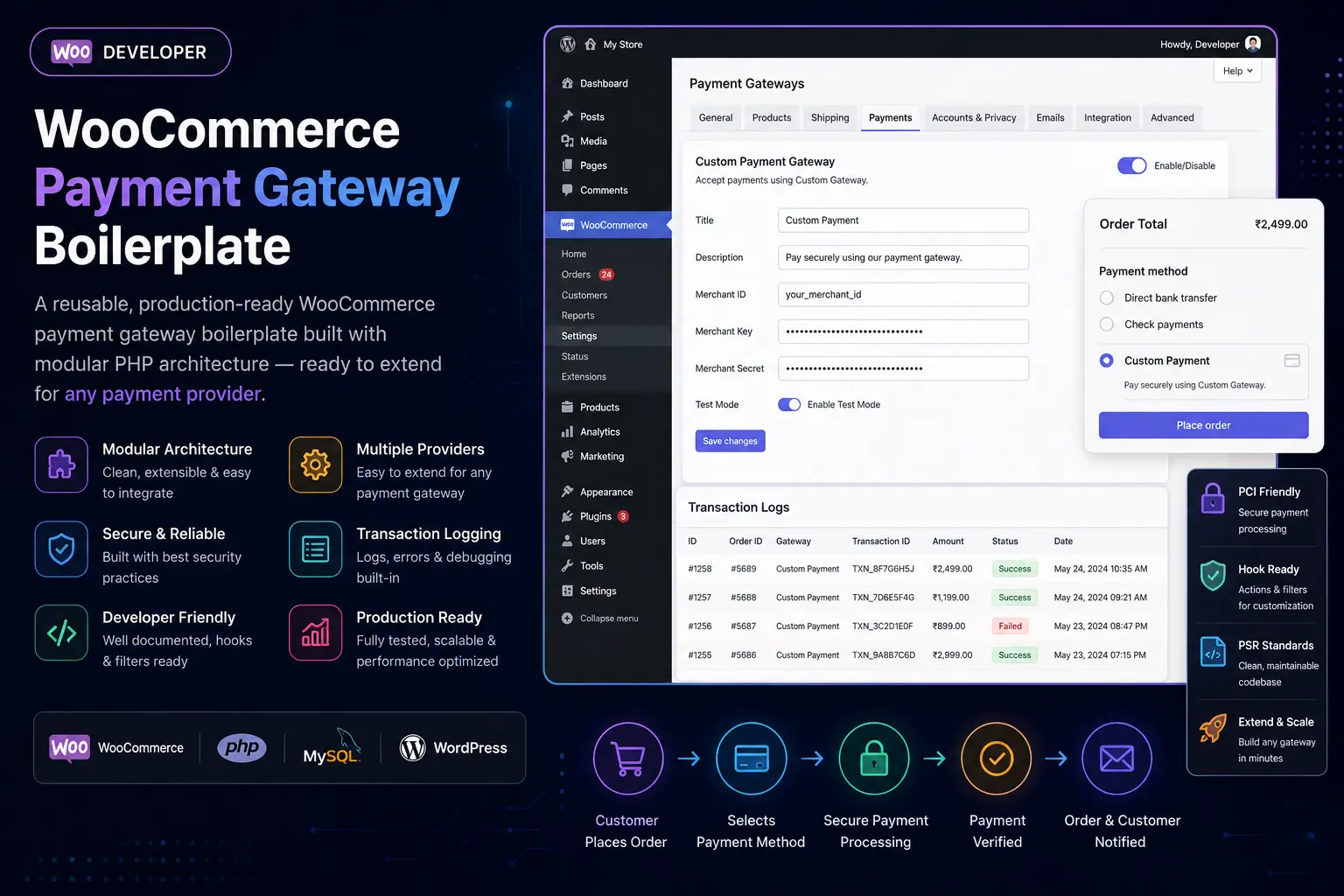Open the Extensions submenu link
Viewport: 1344px width, 896px height.
[584, 377]
